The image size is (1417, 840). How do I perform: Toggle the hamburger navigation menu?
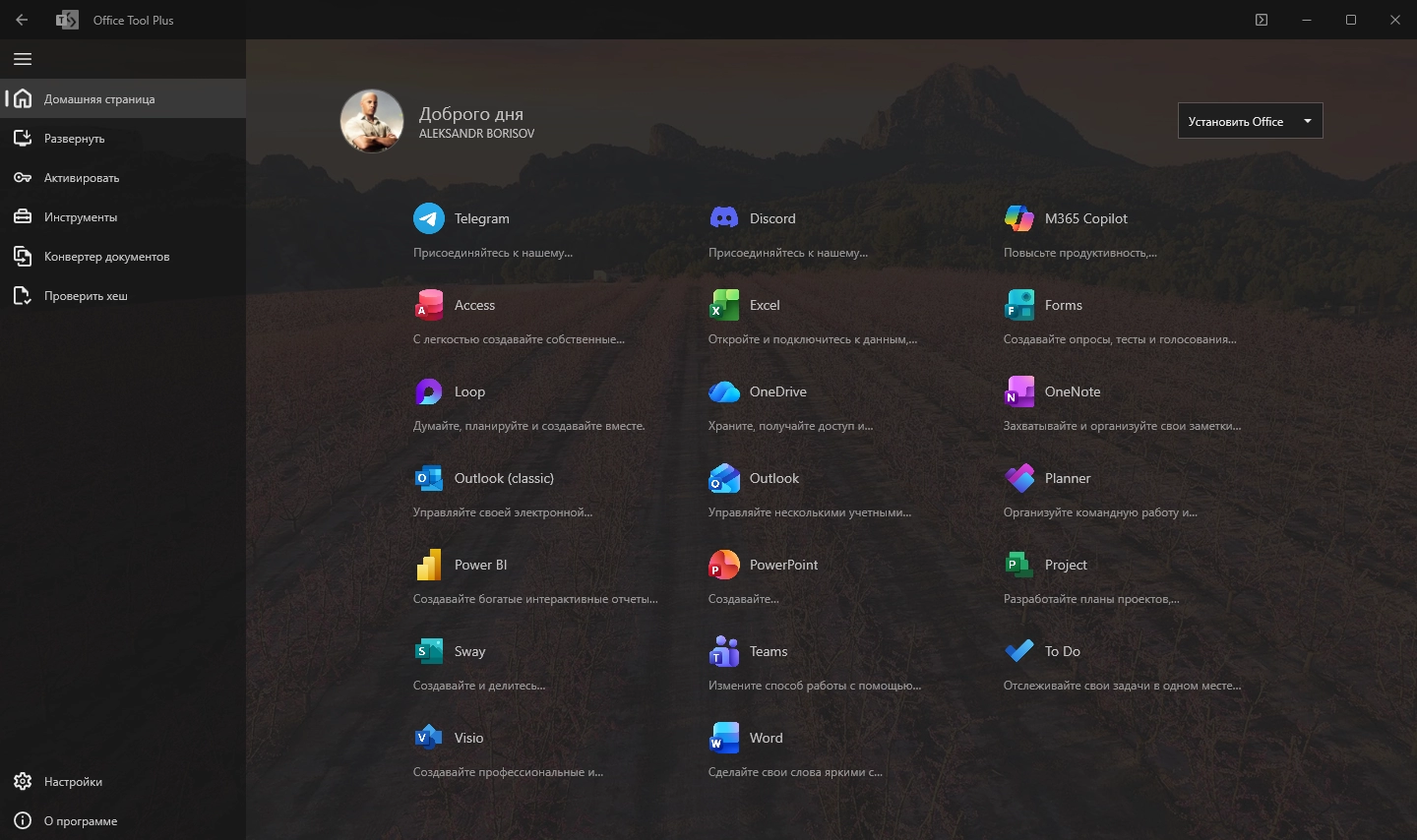[23, 59]
